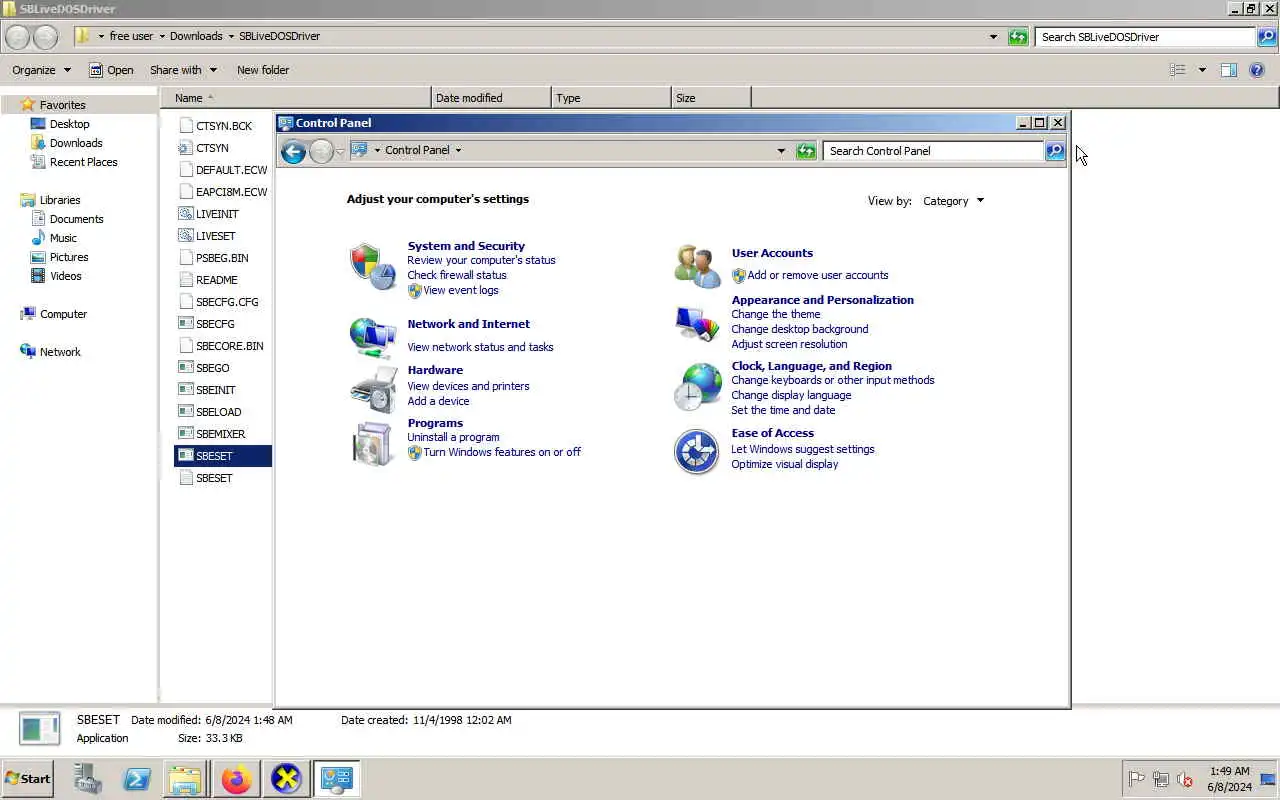
Task: Click Control Panel refresh button
Action: click(806, 151)
